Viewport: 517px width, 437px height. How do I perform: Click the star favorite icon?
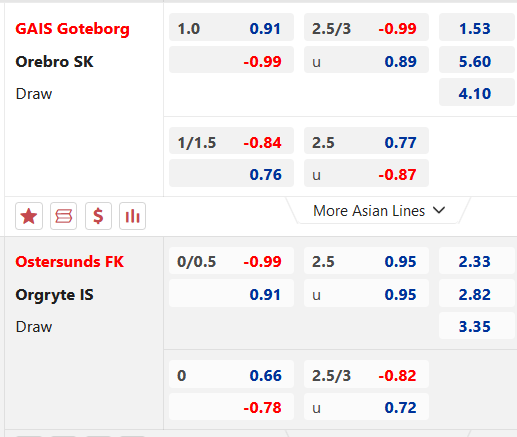point(29,216)
